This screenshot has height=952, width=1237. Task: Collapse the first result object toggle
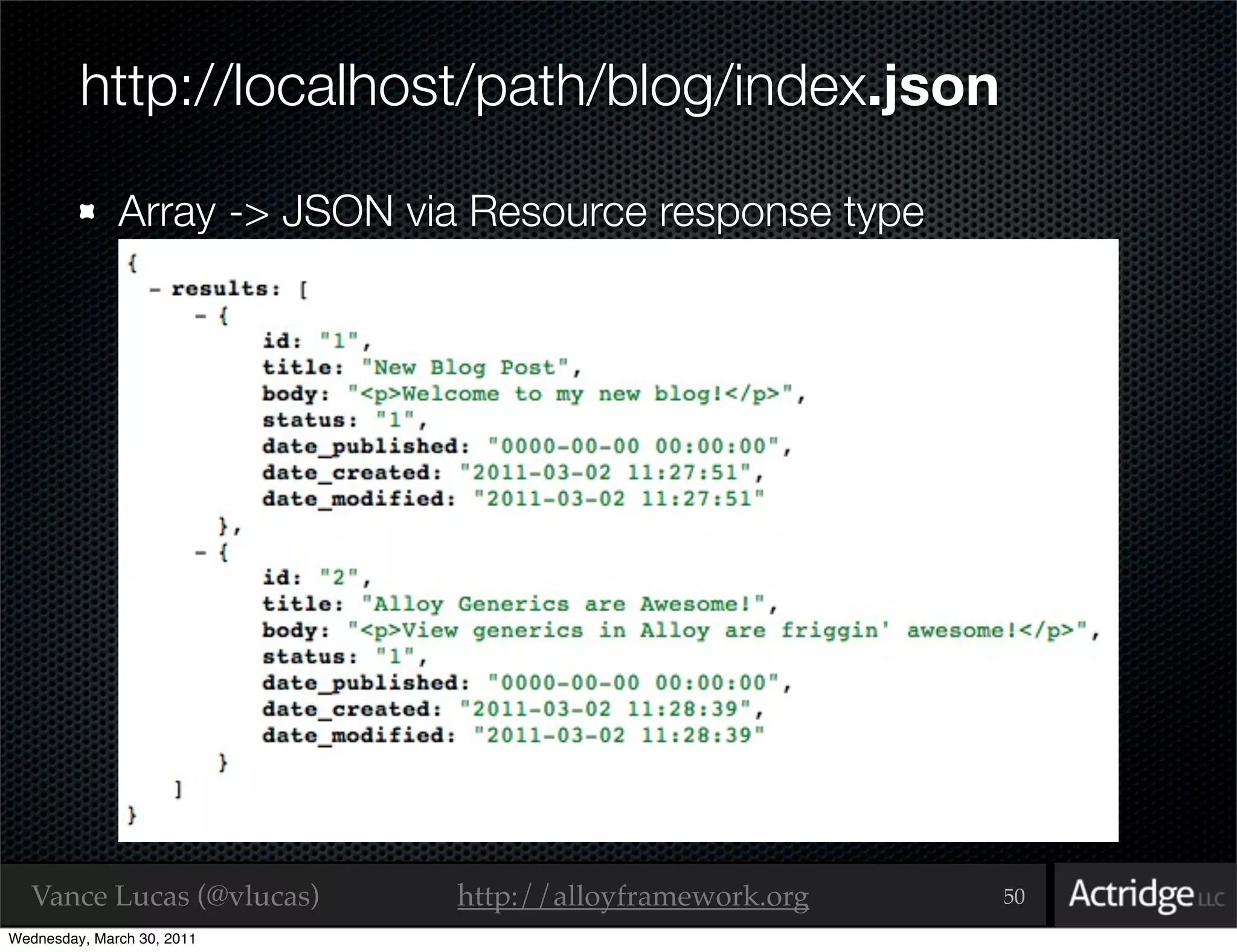(x=201, y=316)
